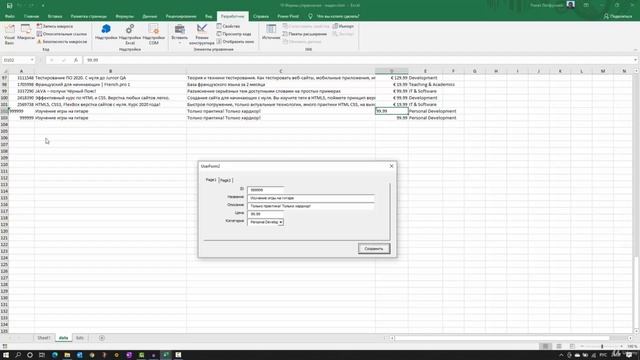Click the Название text field in UserForm2
The width and height of the screenshot is (640, 360).
(x=311, y=198)
